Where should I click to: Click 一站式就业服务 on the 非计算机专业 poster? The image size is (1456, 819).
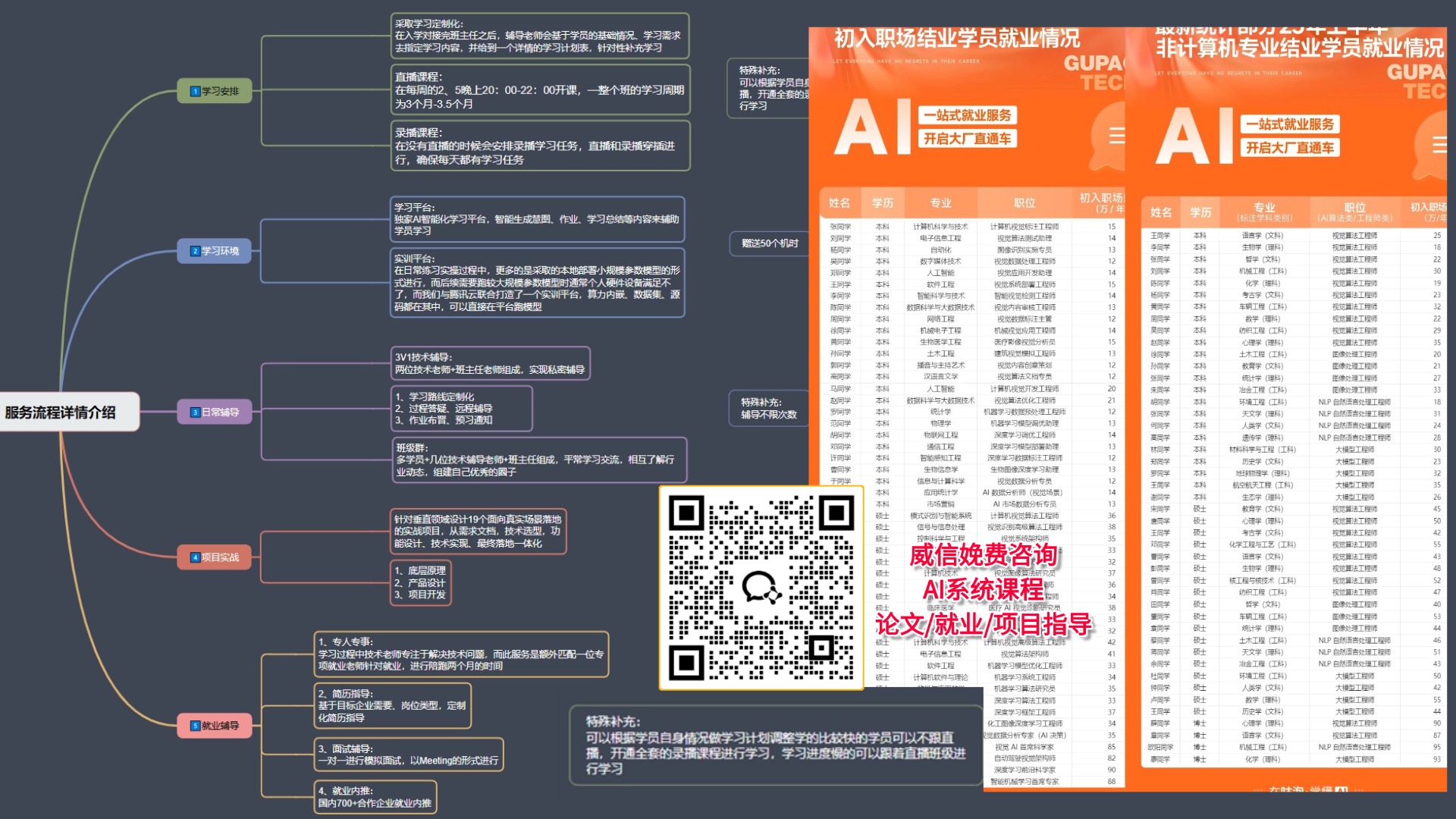pos(1290,124)
